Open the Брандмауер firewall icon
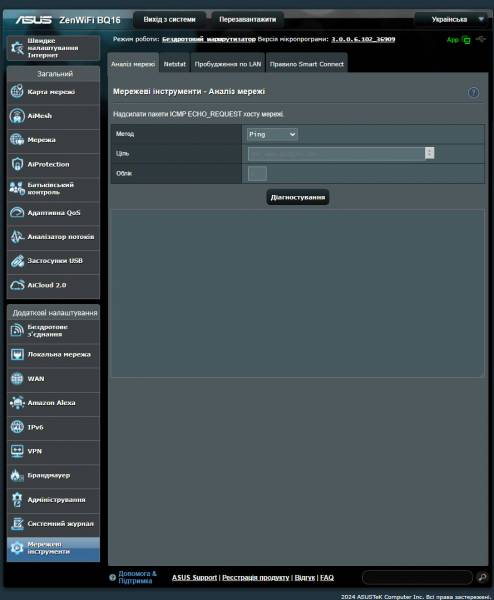Screen dimensions: 494x600 pos(17,475)
